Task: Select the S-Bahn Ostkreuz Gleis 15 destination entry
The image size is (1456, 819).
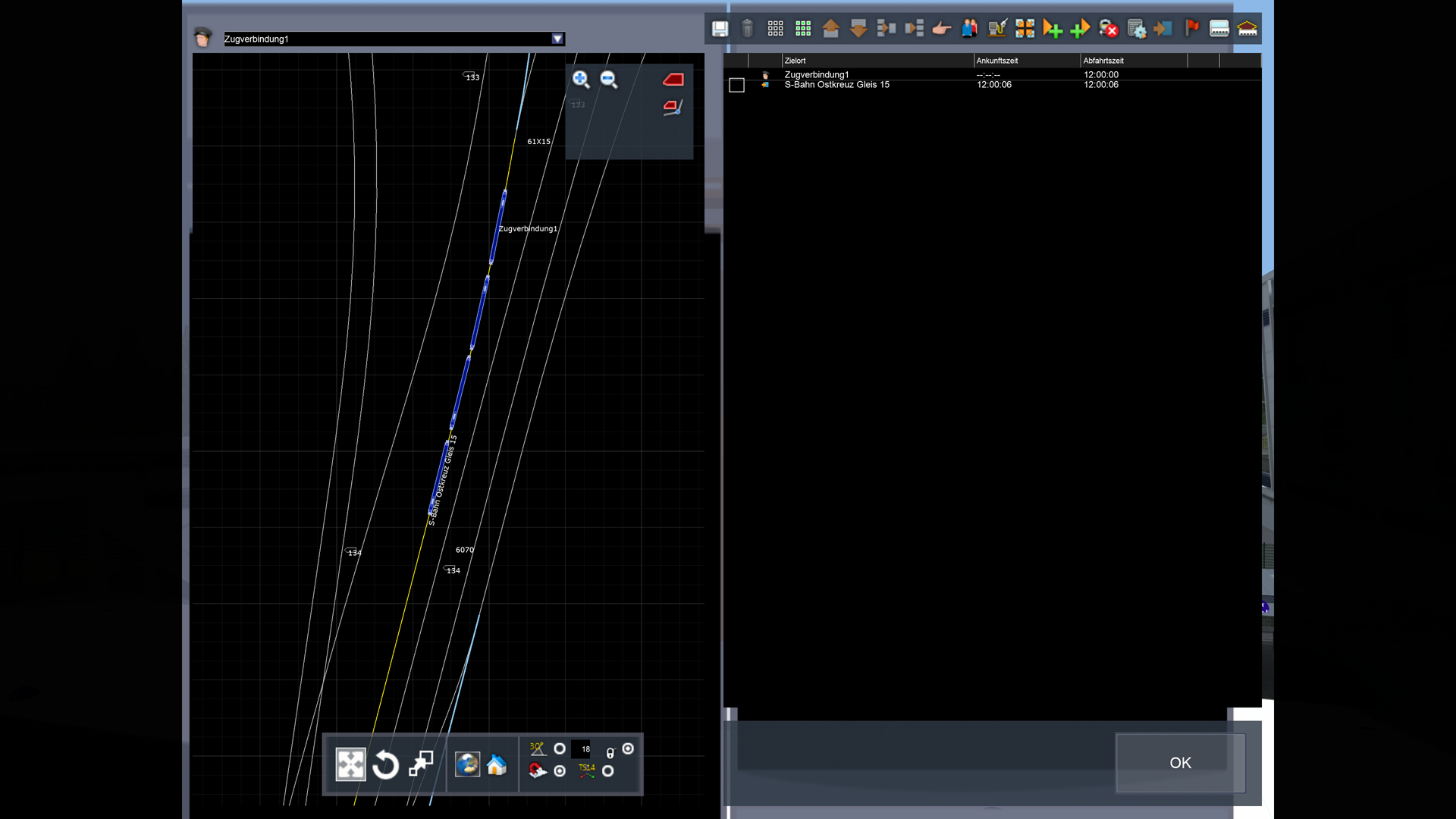Action: (836, 85)
